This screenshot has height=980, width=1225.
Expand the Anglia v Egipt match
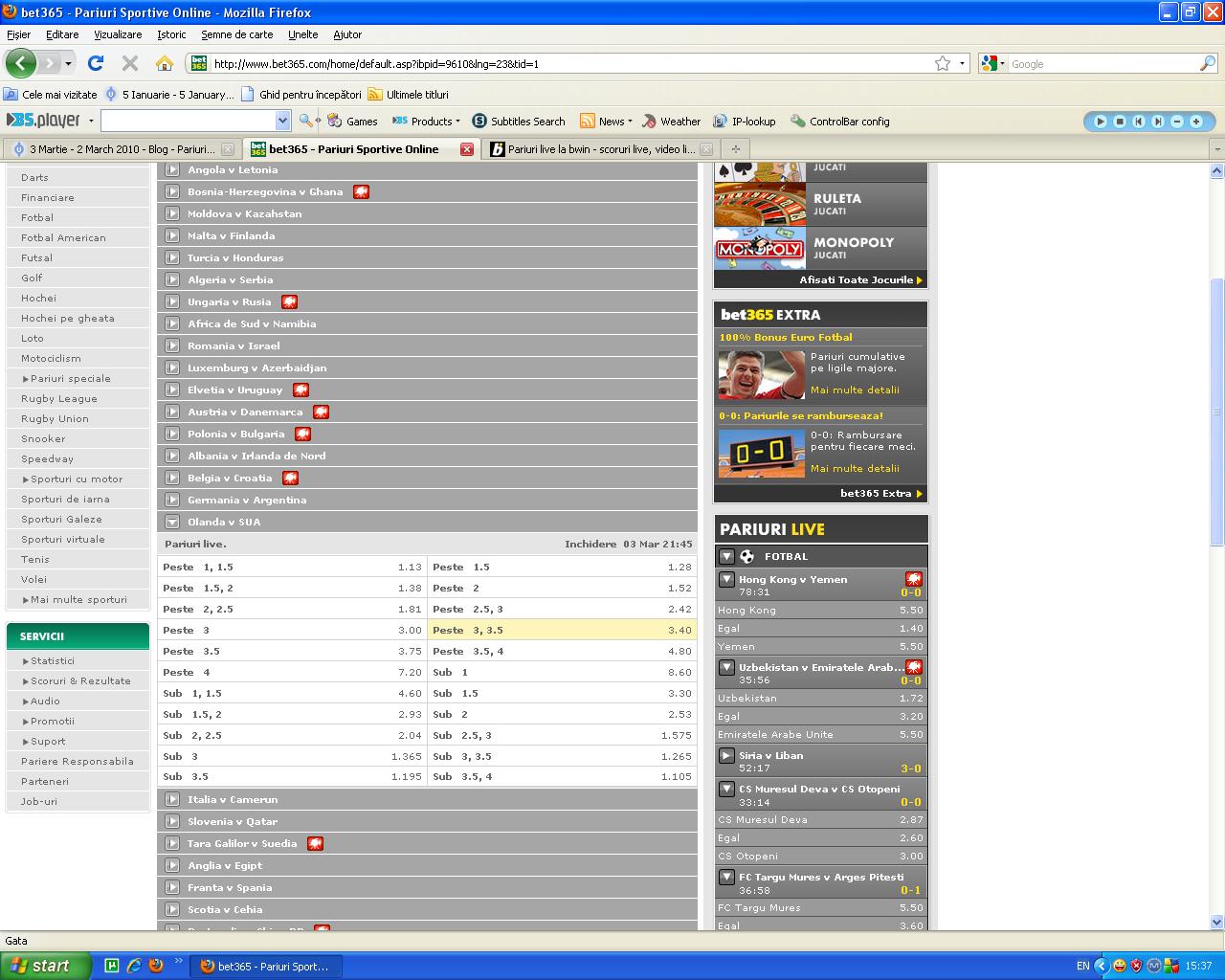coord(172,865)
